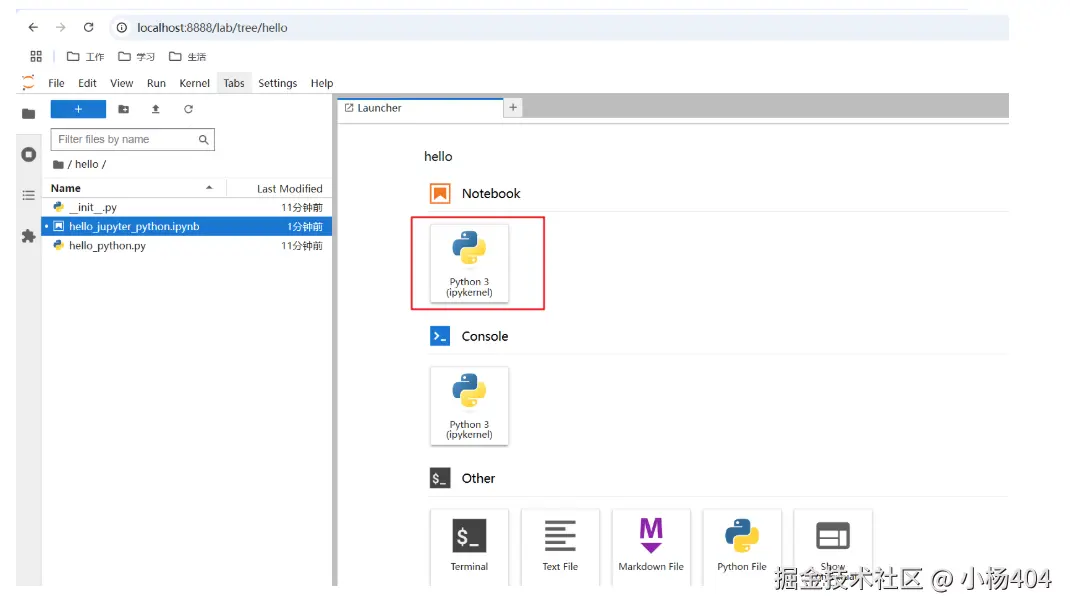Create a new folder in the file browser

(x=124, y=109)
